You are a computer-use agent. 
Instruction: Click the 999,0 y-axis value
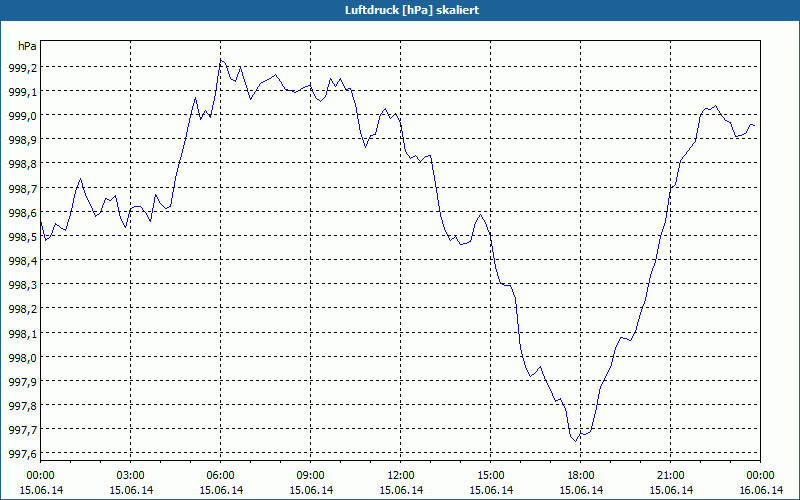pos(22,116)
